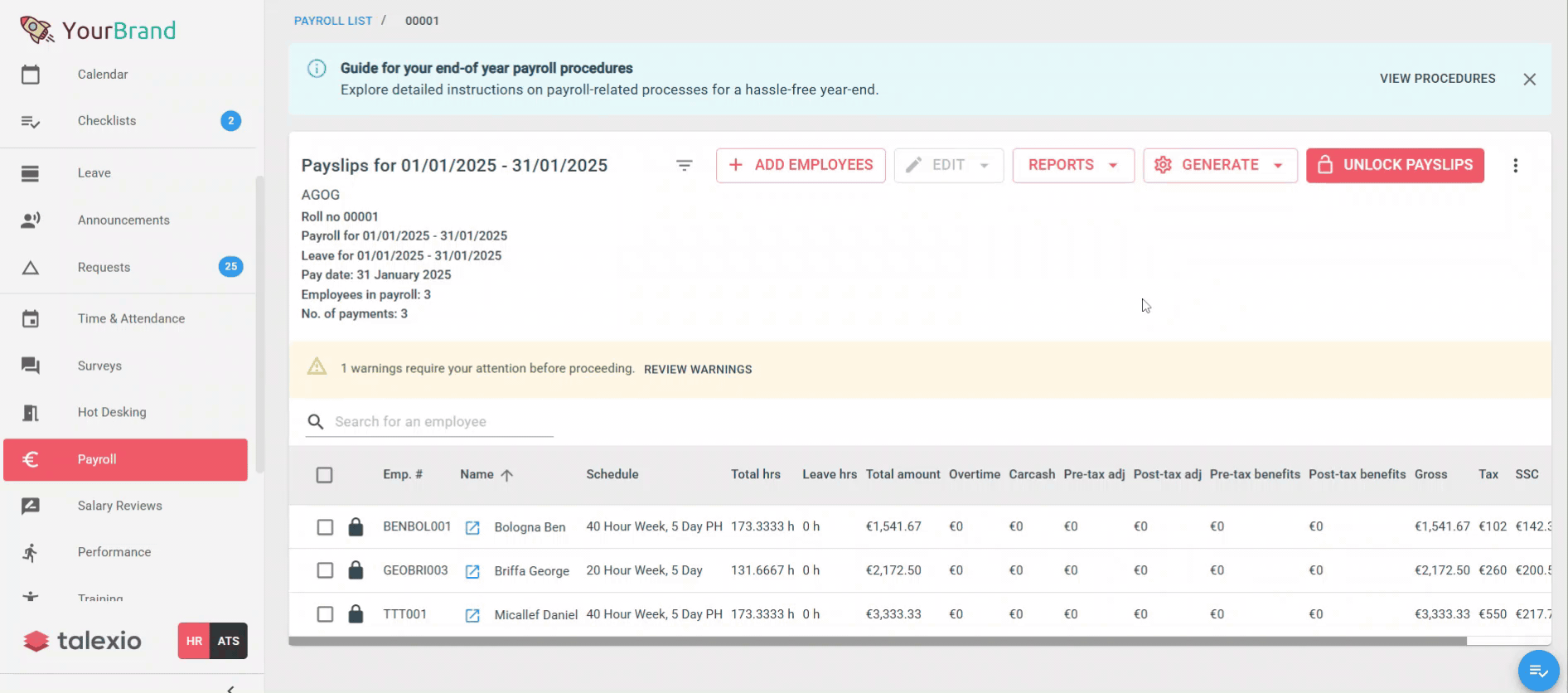The width and height of the screenshot is (1568, 693).
Task: Tick the checkbox for Briffa George
Action: point(325,570)
